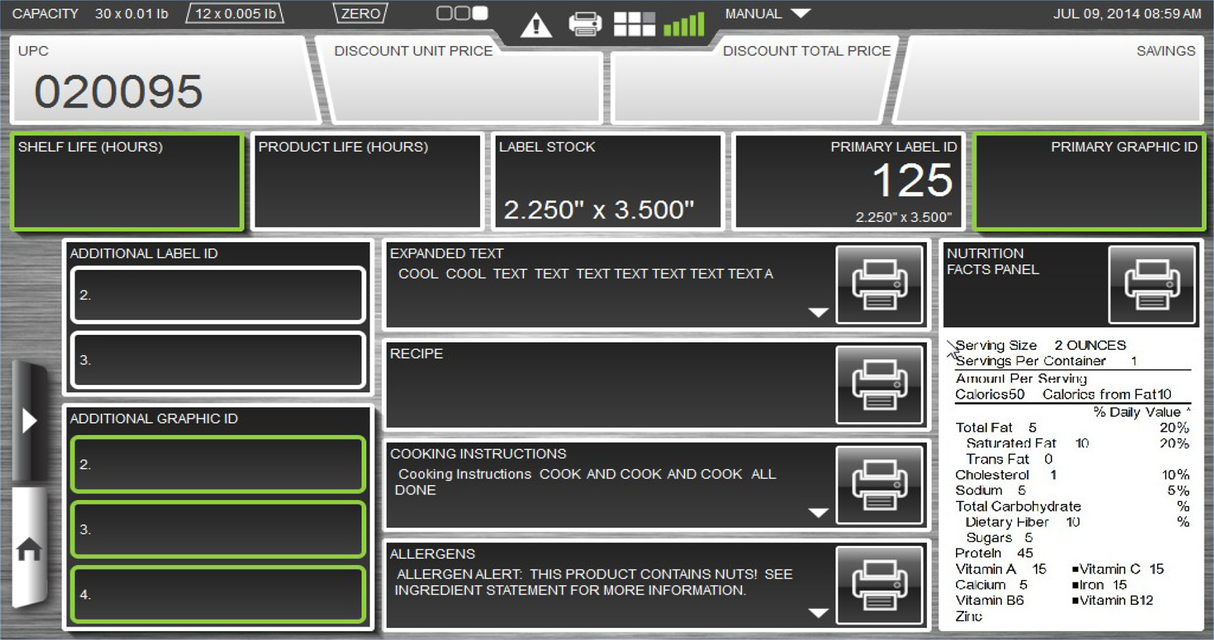
Task: Select the 12 x 0.005 lb range tab
Action: pyautogui.click(x=234, y=13)
